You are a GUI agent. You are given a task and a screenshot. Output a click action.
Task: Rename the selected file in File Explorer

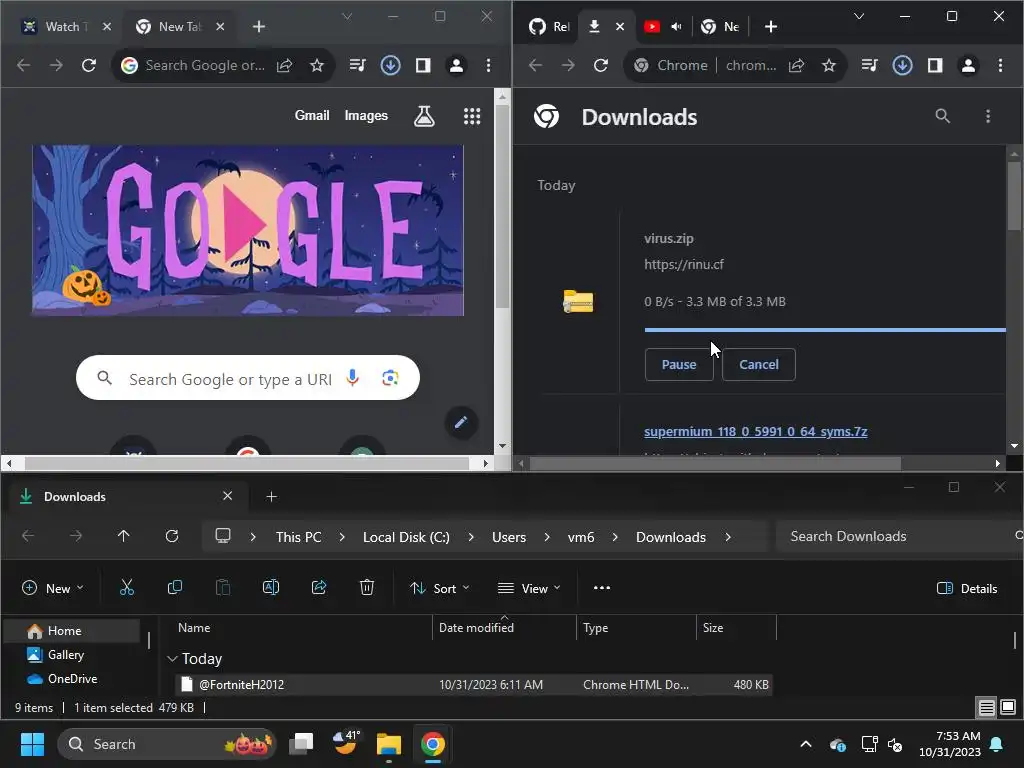[271, 588]
